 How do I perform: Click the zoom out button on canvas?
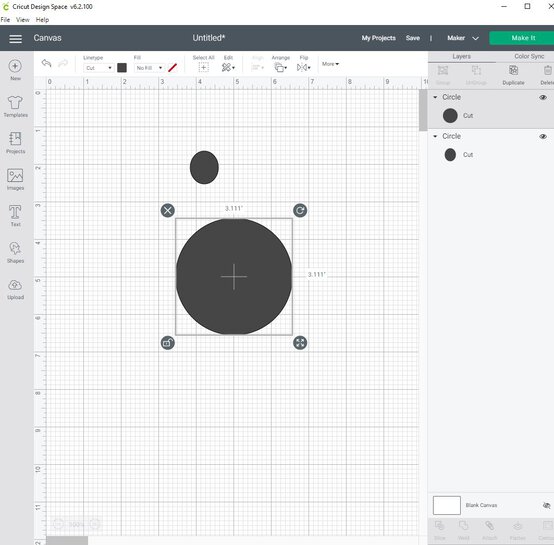point(58,525)
